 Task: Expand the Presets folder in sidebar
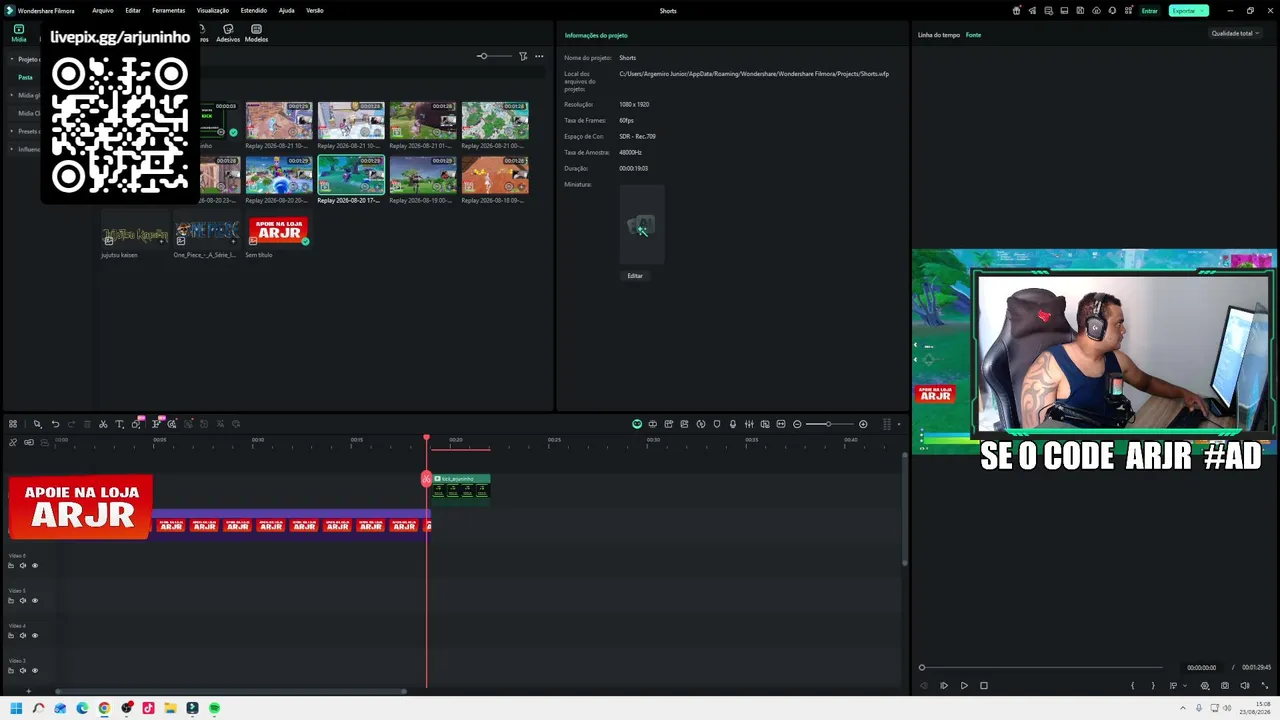[12, 131]
